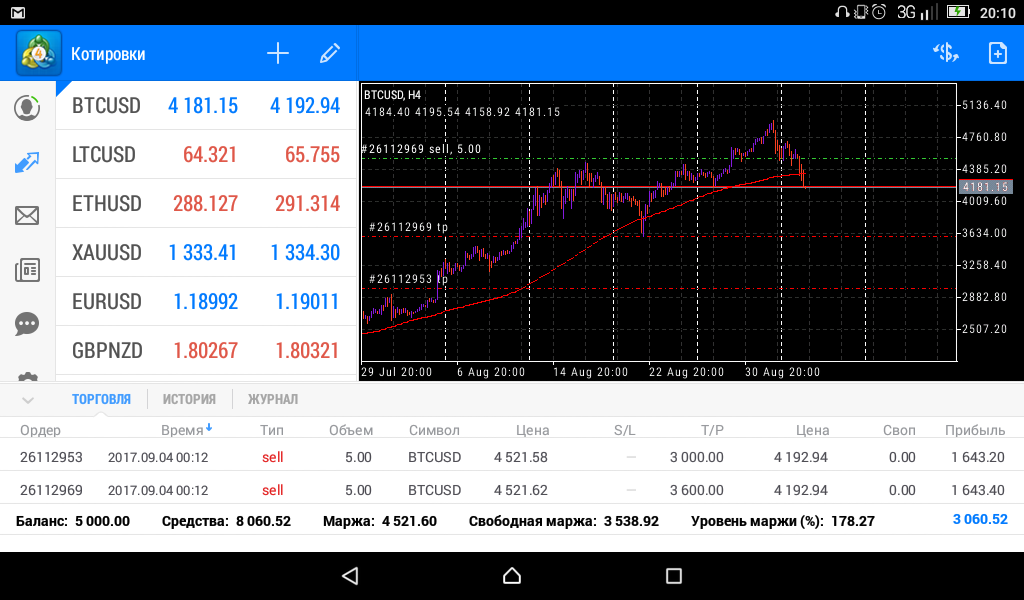The width and height of the screenshot is (1024, 600).
Task: Tap the total profit 3 060.52
Action: click(980, 520)
